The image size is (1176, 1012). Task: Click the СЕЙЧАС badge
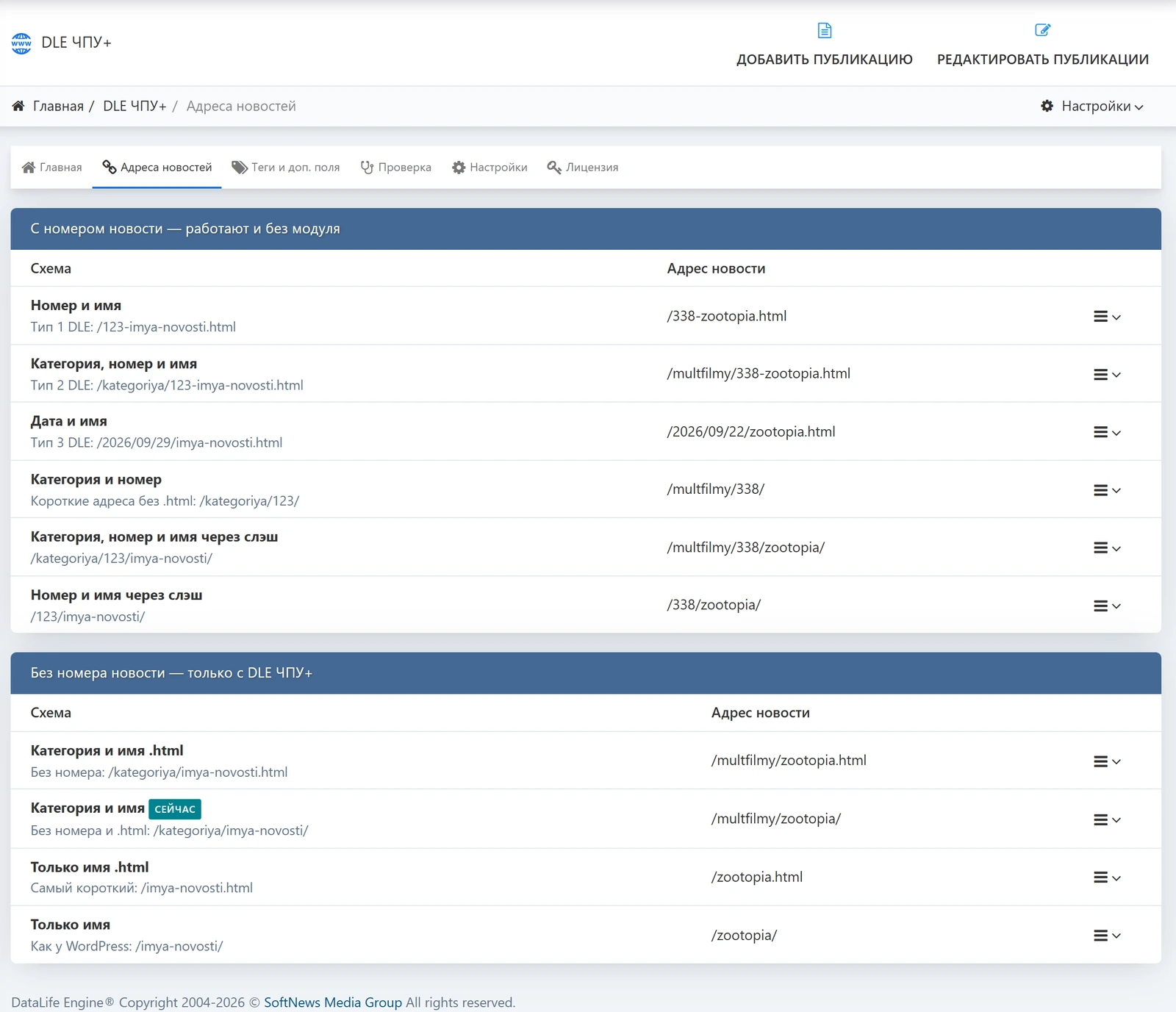tap(175, 809)
